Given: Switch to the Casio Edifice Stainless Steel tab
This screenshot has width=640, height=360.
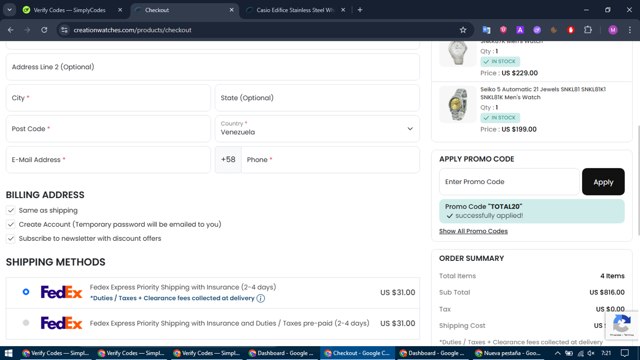Looking at the screenshot, I should pos(295,10).
